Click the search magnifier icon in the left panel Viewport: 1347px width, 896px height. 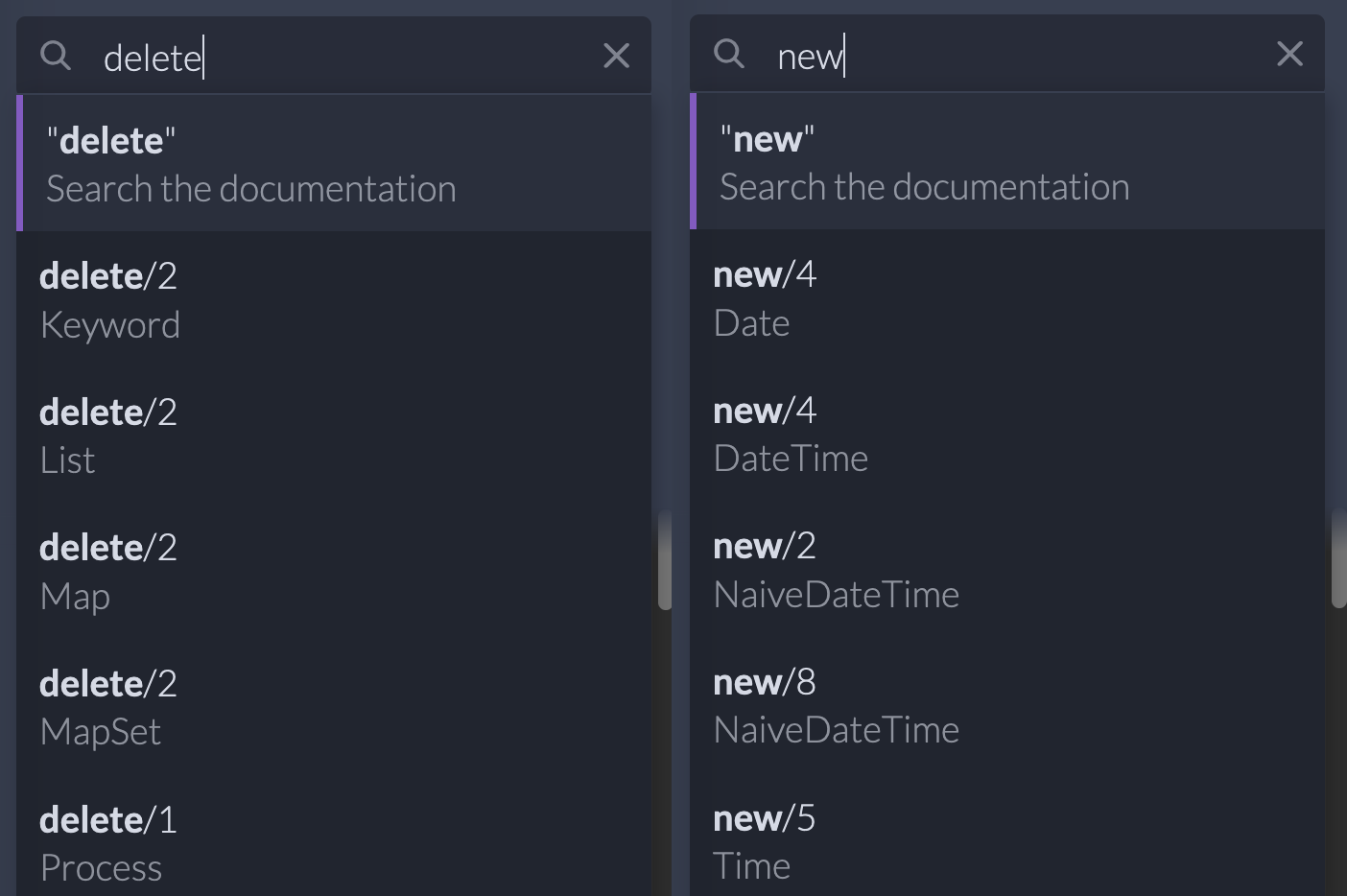tap(55, 55)
